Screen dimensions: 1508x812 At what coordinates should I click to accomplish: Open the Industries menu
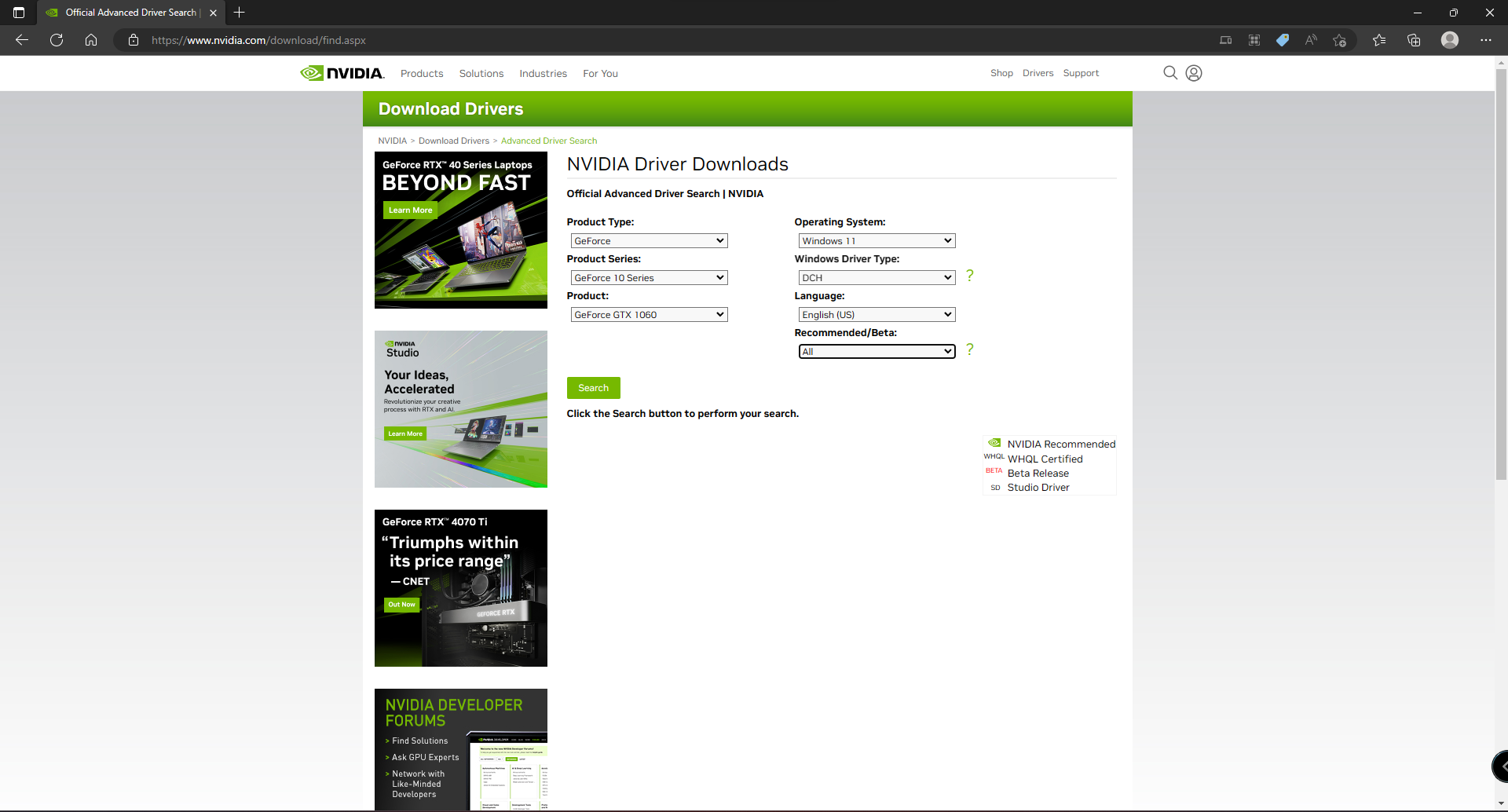[543, 74]
